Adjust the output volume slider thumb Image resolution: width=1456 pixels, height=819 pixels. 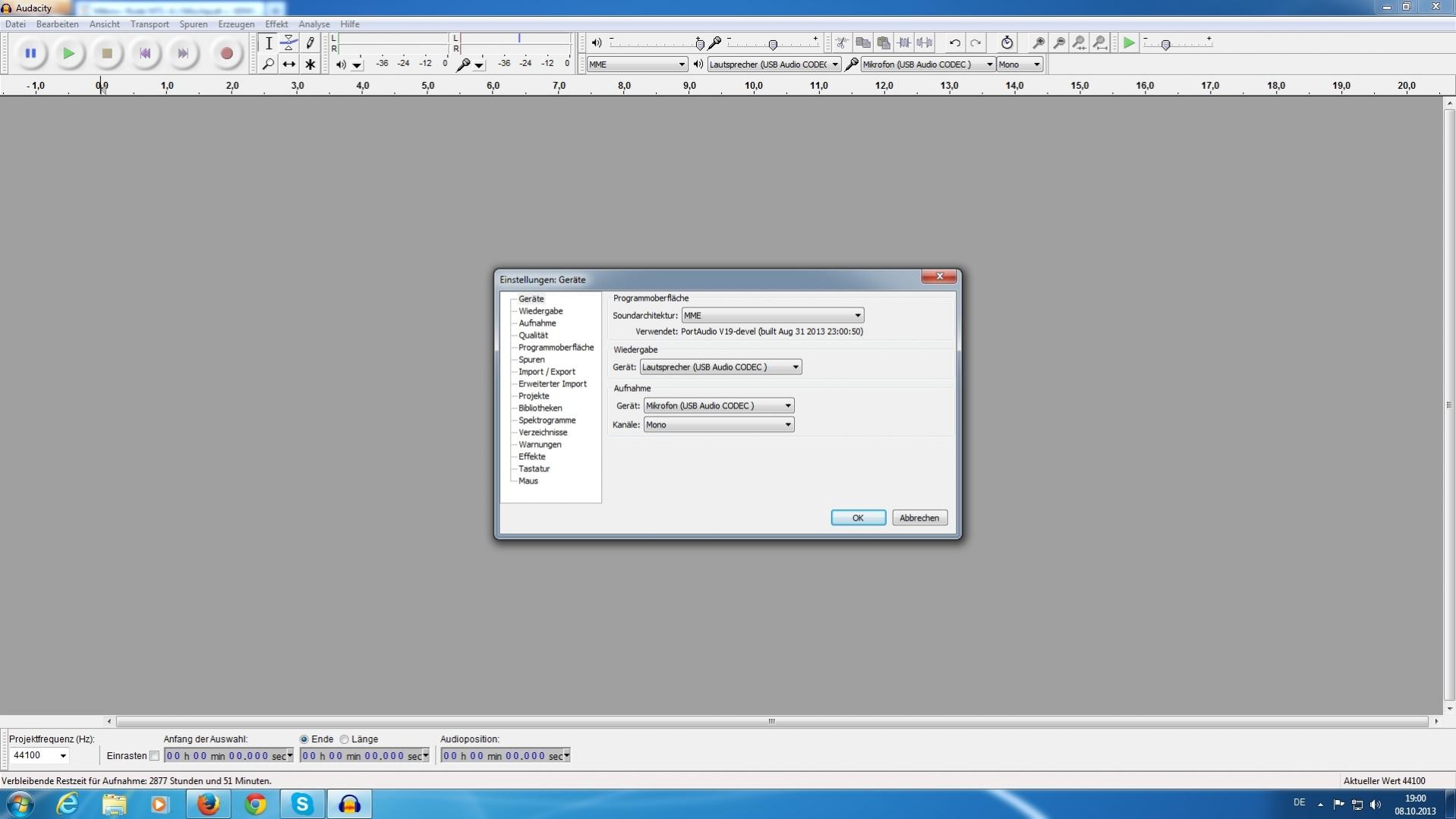[699, 44]
